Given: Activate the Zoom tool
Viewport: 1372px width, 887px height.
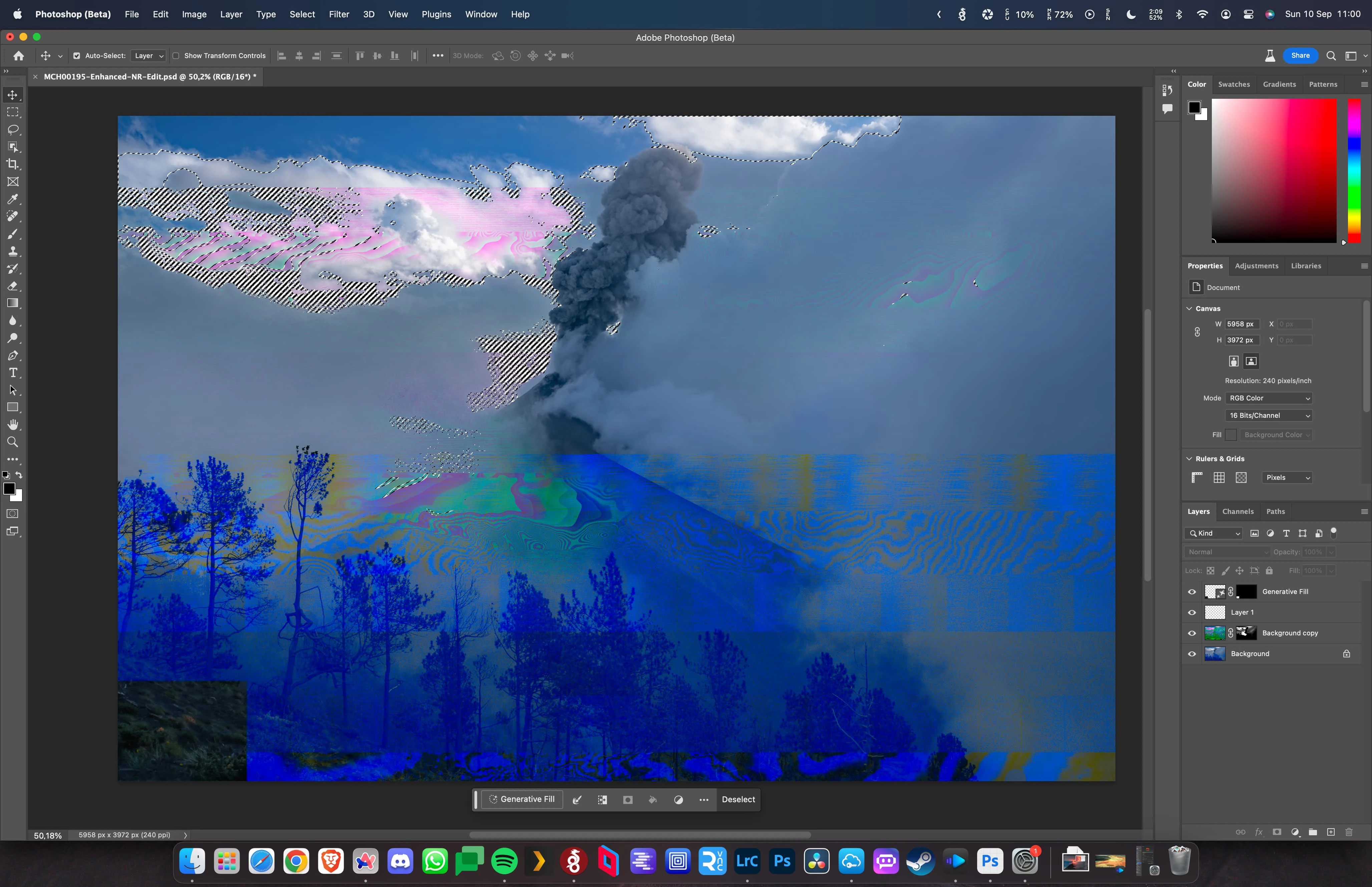Looking at the screenshot, I should [x=13, y=442].
